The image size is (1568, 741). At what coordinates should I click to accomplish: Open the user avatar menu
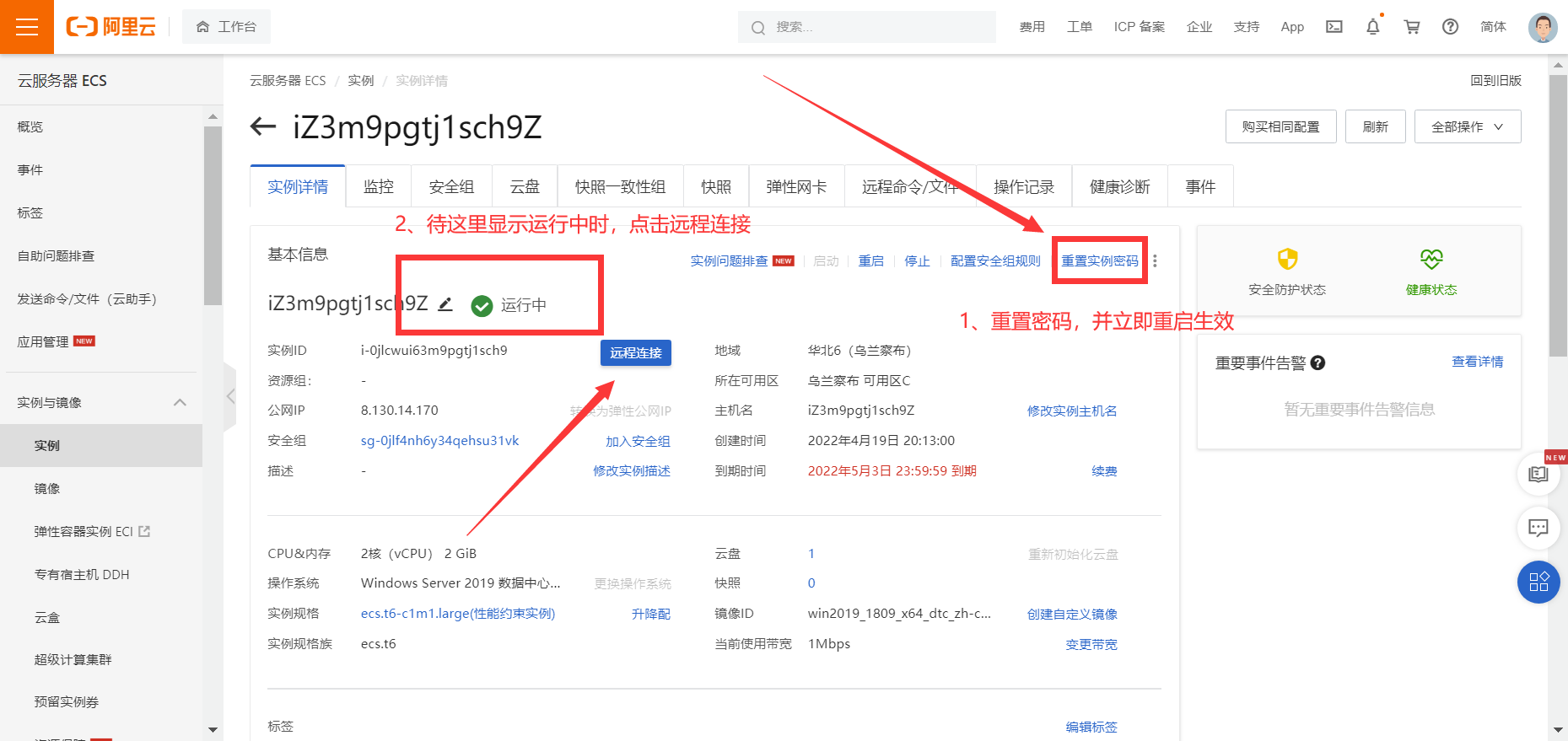tap(1543, 27)
